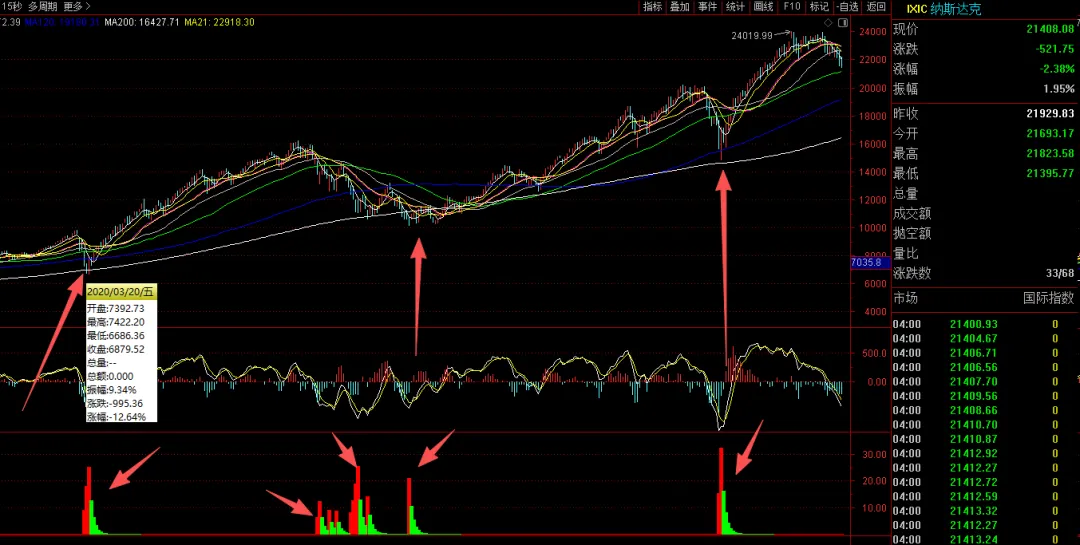Viewport: 1080px width, 545px height.
Task: Select the 15秒 period tab
Action: [x=10, y=7]
